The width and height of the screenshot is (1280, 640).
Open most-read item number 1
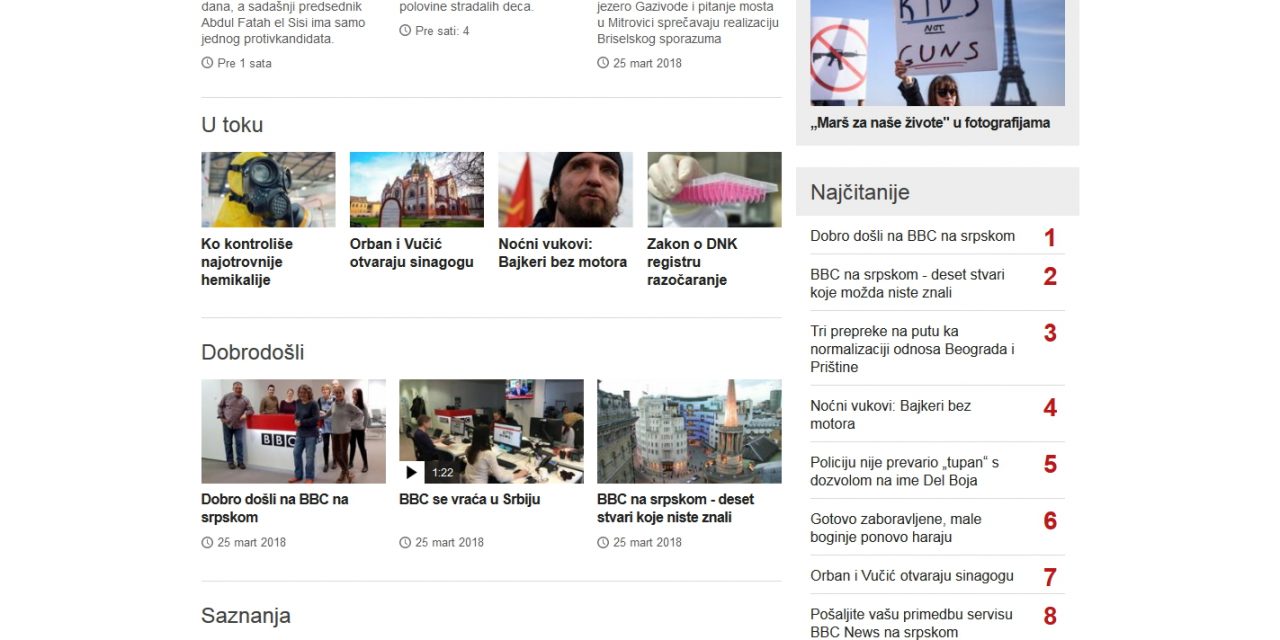(x=912, y=236)
